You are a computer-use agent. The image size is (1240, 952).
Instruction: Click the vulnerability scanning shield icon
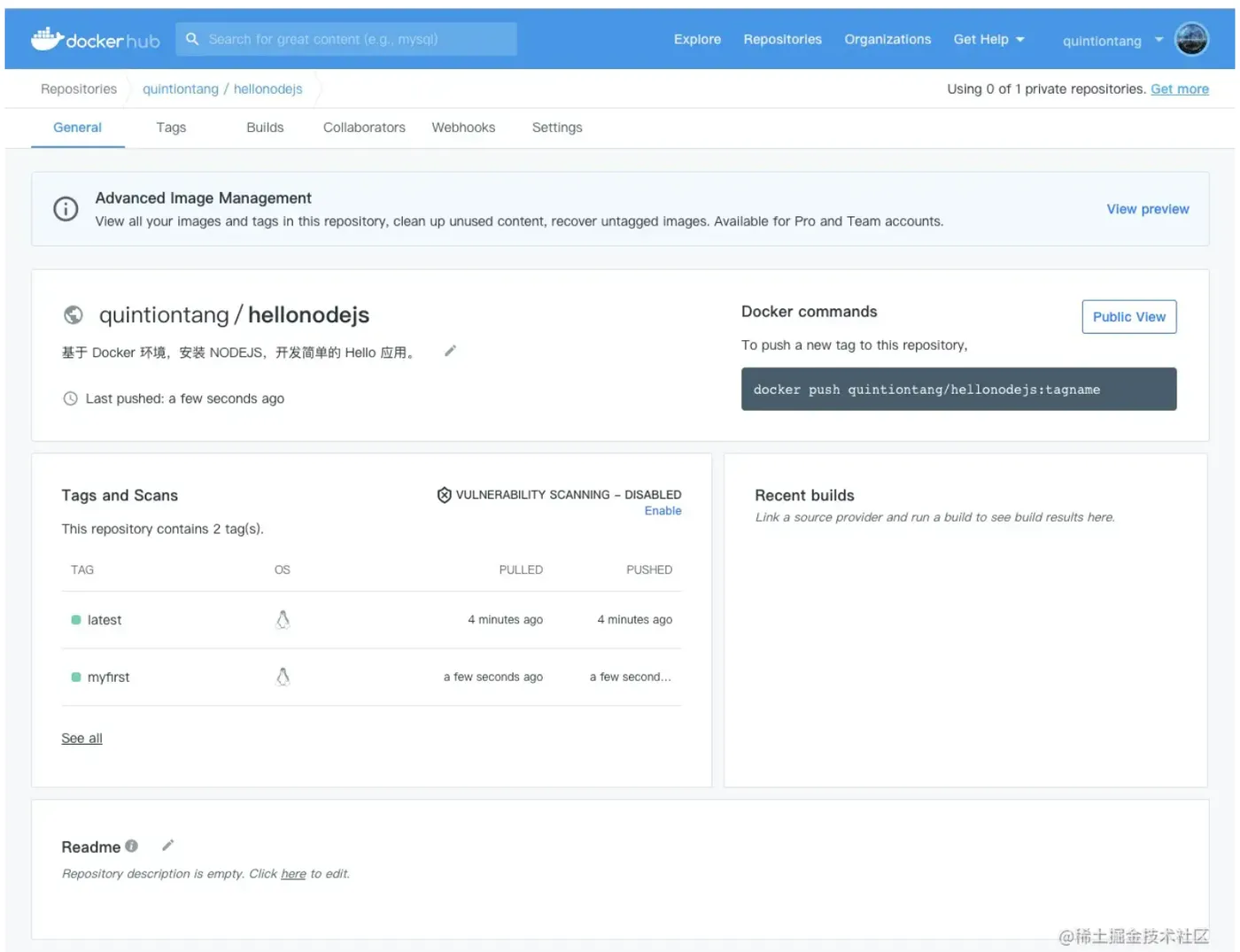coord(444,495)
